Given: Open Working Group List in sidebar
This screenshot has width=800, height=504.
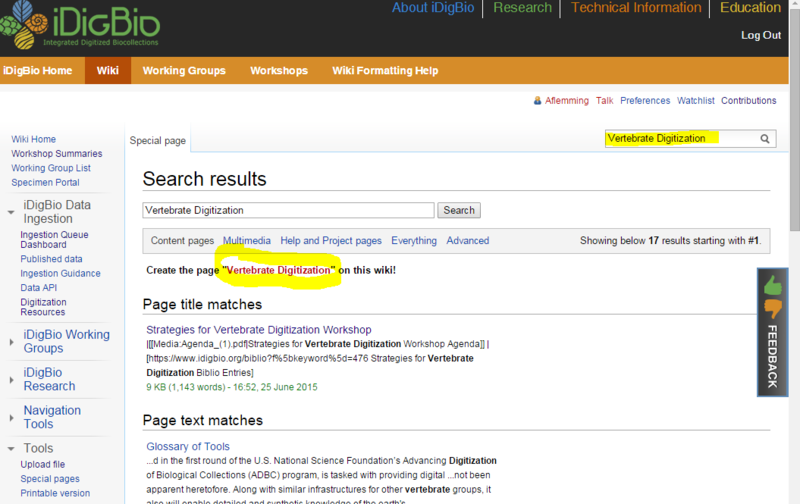Looking at the screenshot, I should (x=51, y=168).
